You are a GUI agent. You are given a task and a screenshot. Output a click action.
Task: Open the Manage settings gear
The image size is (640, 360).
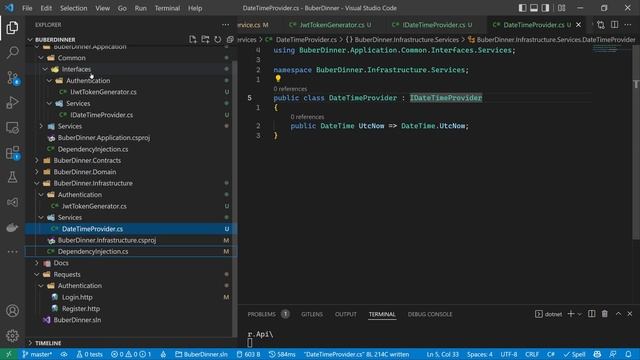coord(12,336)
